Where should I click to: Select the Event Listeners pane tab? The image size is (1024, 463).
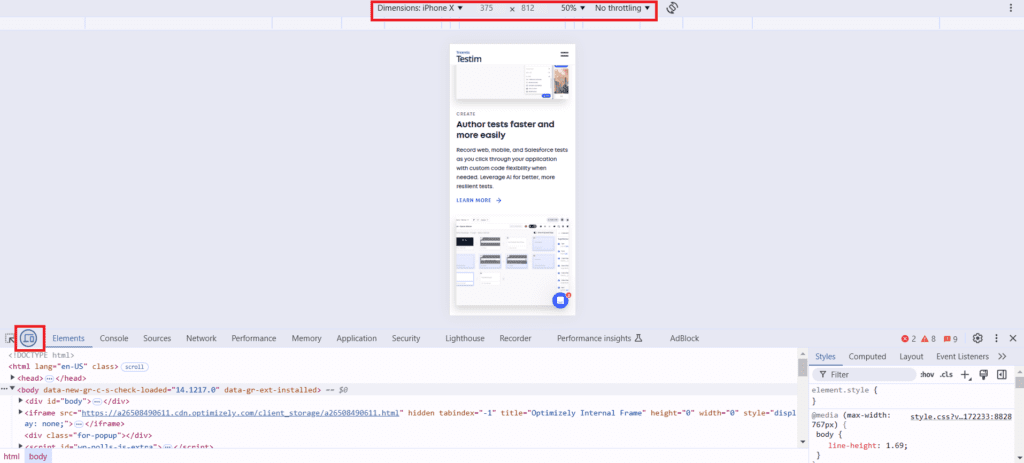963,357
